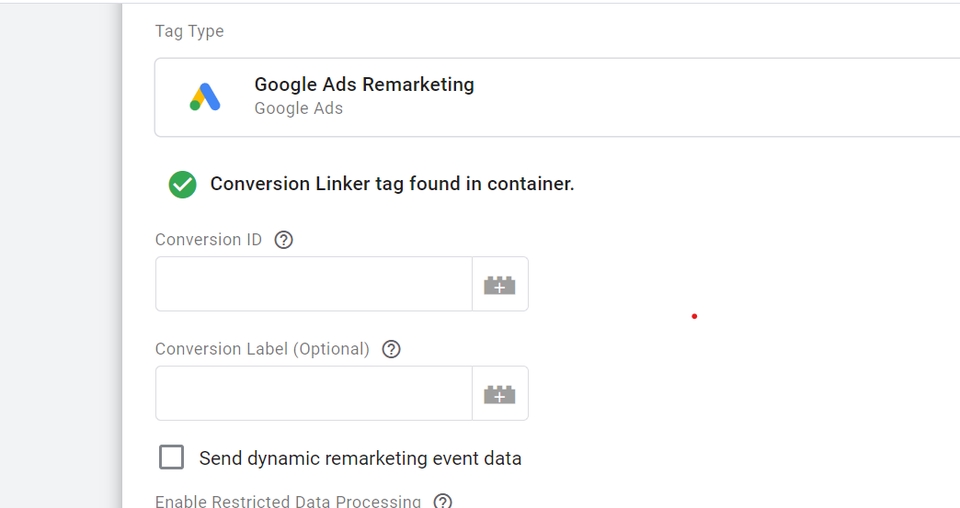Click the Google Ads logo icon
This screenshot has height=508, width=960.
click(x=205, y=97)
